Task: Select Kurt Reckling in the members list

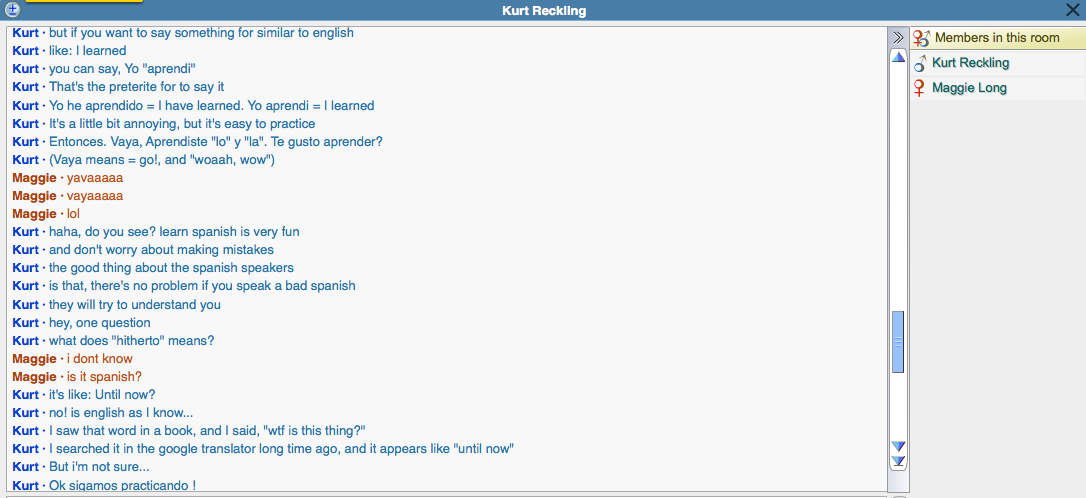Action: pos(970,63)
